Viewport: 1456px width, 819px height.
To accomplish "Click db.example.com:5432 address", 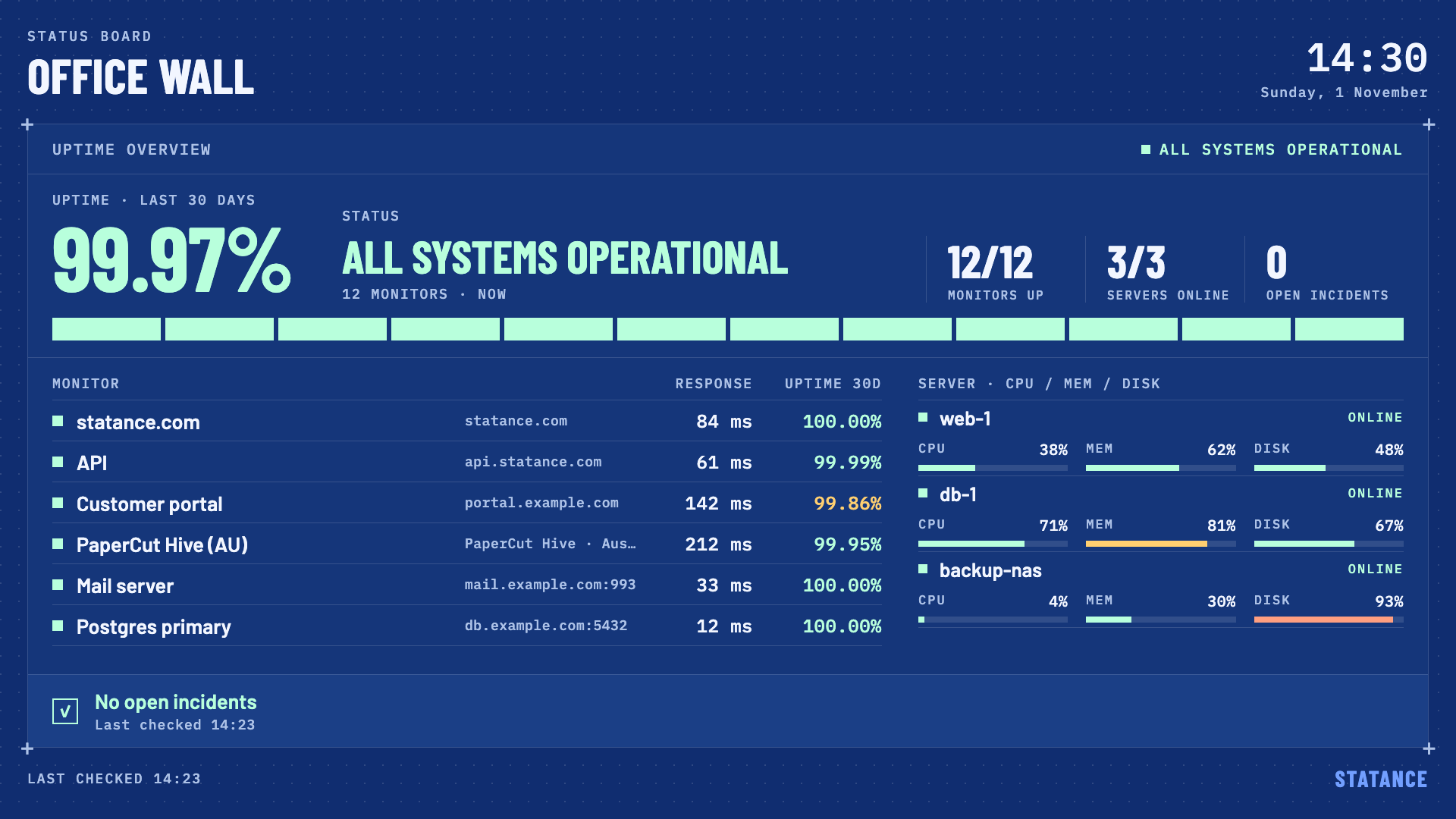I will click(x=546, y=626).
